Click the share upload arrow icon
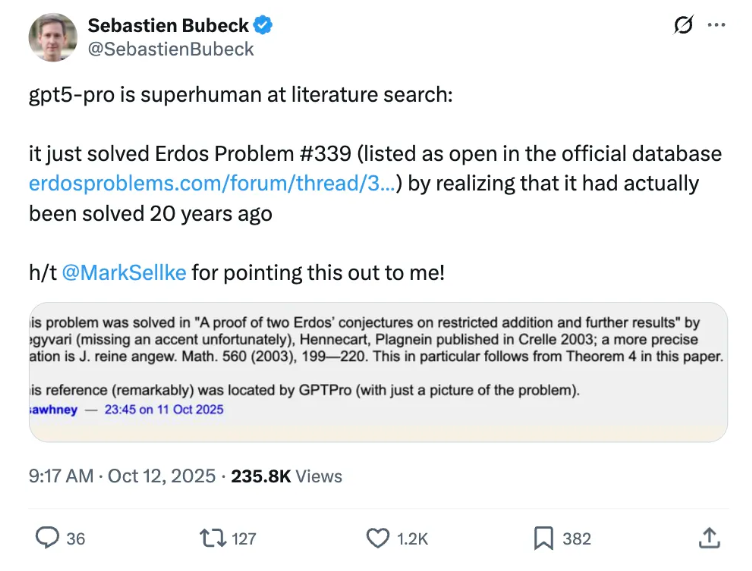752x571 pixels. pos(709,537)
